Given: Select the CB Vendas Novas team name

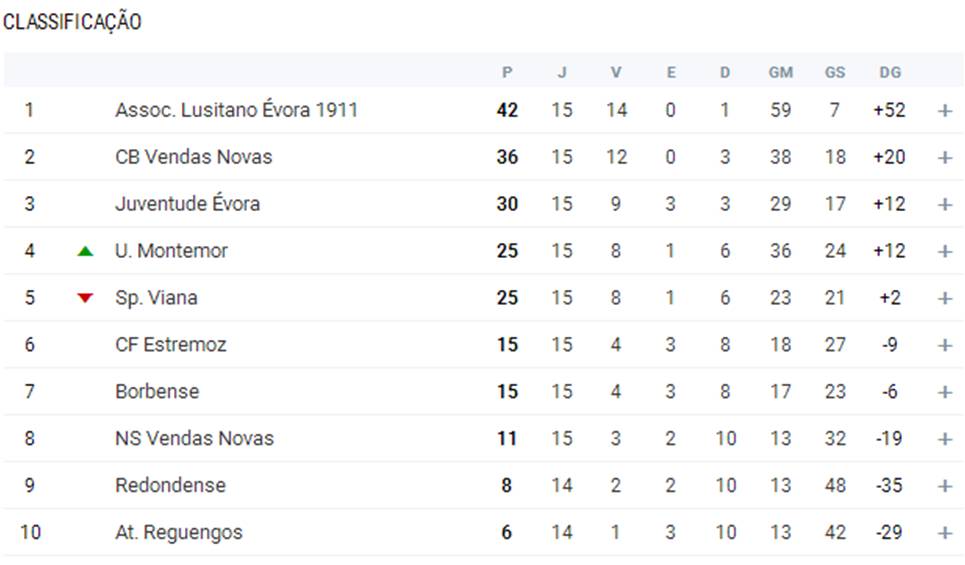Looking at the screenshot, I should point(193,157).
